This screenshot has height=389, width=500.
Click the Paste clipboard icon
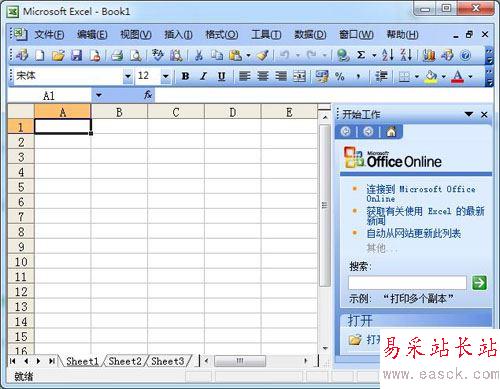(x=235, y=55)
